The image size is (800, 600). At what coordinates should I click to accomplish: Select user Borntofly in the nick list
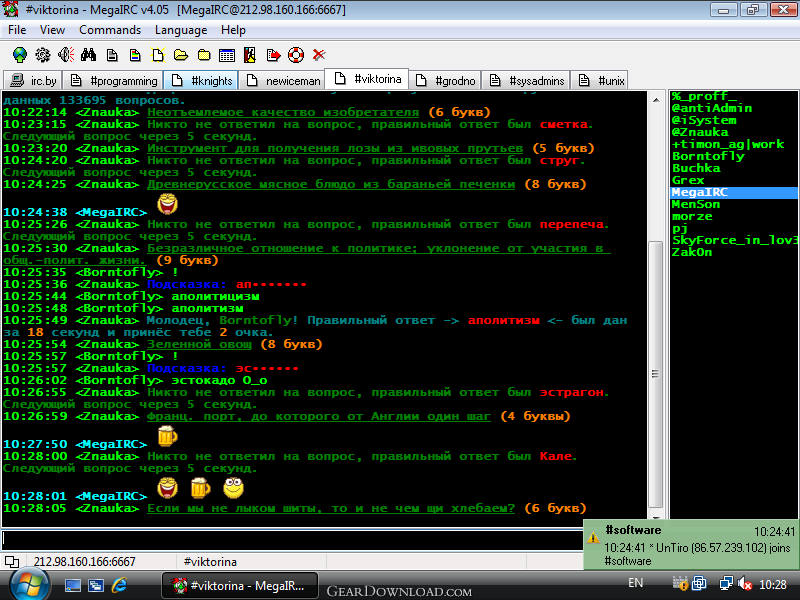[x=708, y=156]
